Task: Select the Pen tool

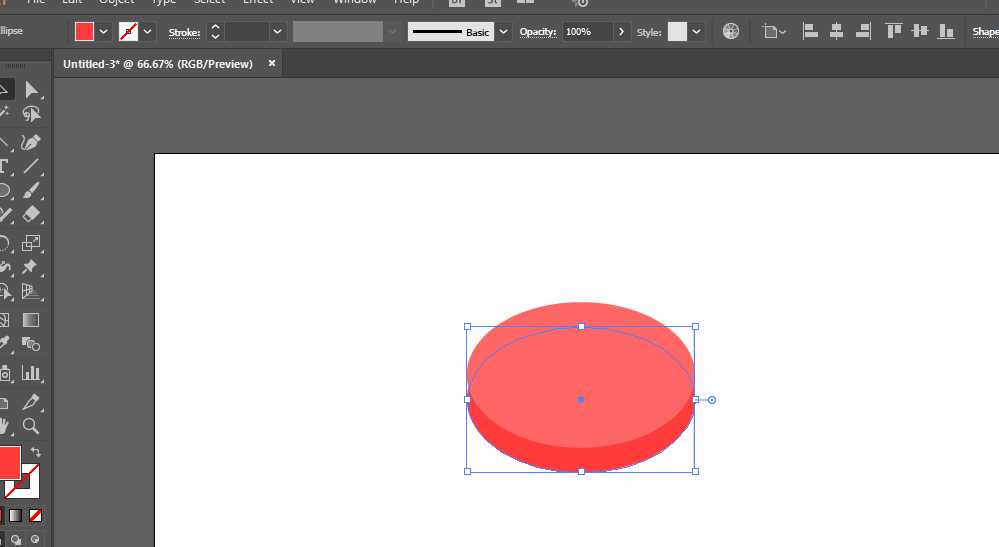Action: (31, 142)
